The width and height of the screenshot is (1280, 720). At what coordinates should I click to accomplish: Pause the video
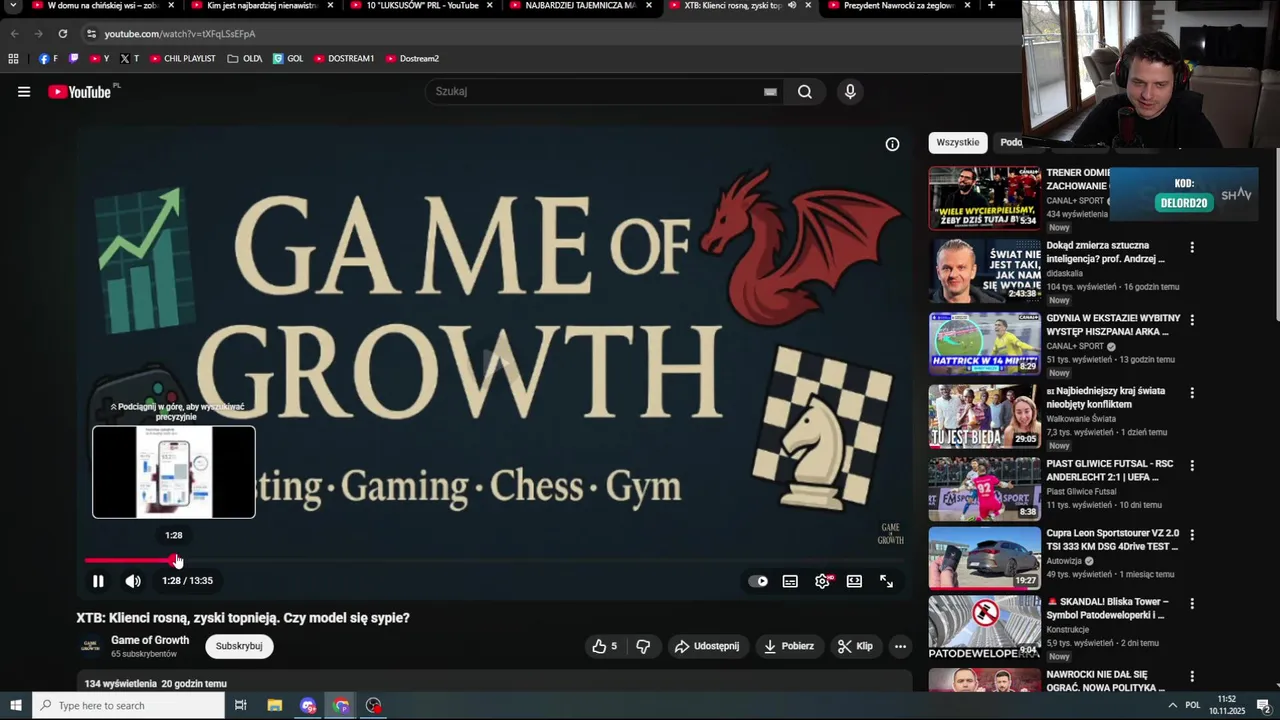98,581
